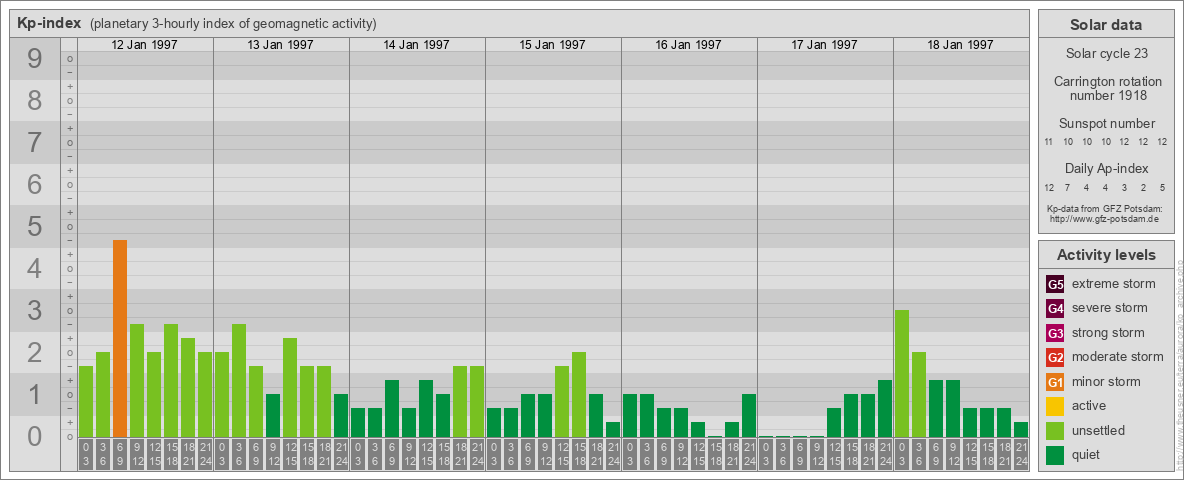Click the 15-18 bar on 15 Jan

578,394
